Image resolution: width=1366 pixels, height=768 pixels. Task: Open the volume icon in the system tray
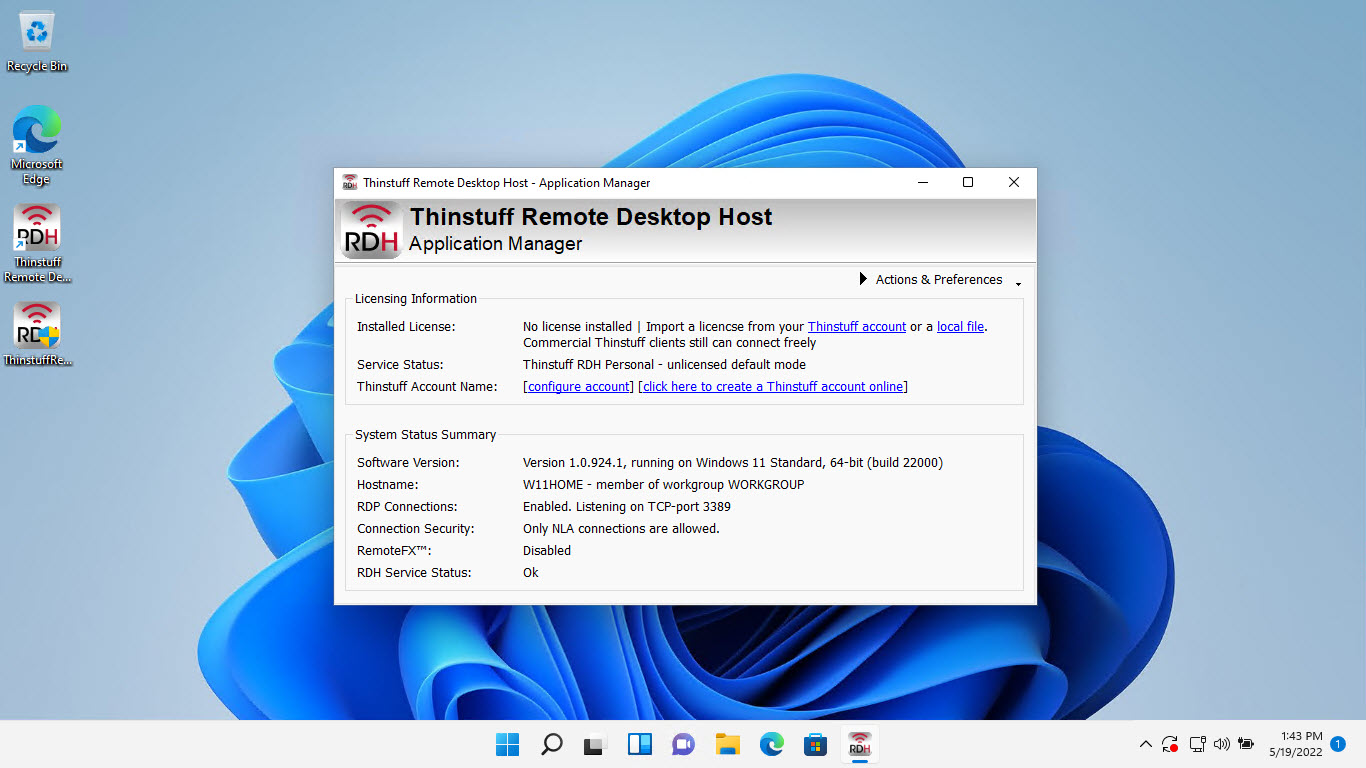(1221, 744)
